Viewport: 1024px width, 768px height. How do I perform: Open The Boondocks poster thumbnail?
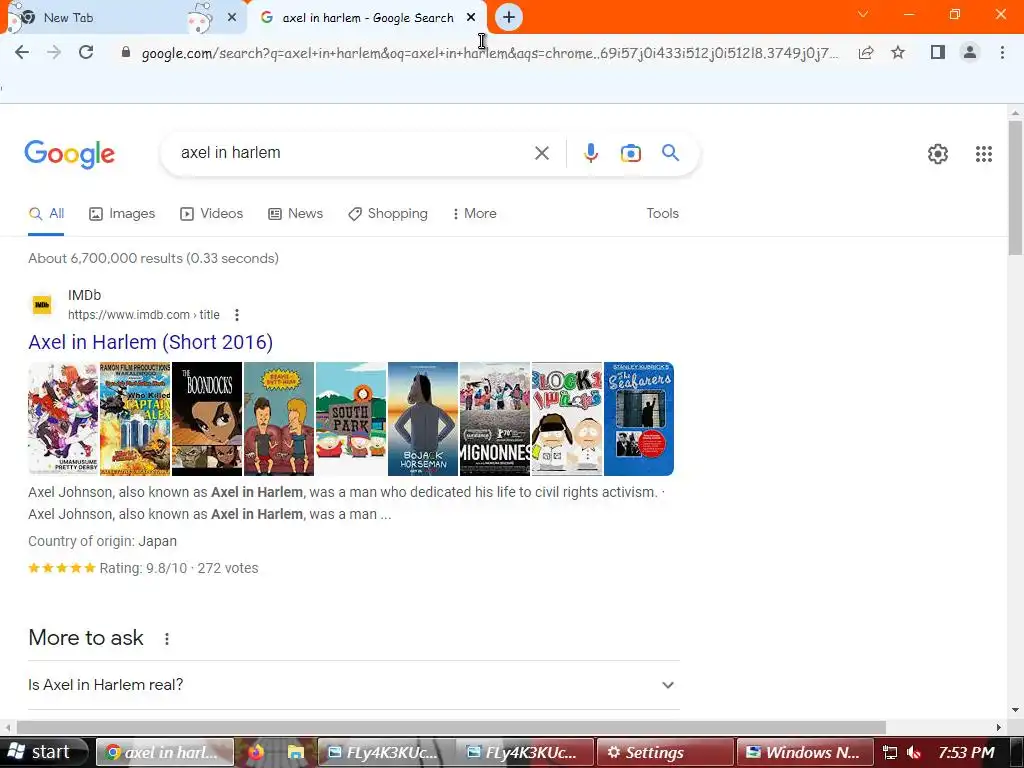coord(207,419)
